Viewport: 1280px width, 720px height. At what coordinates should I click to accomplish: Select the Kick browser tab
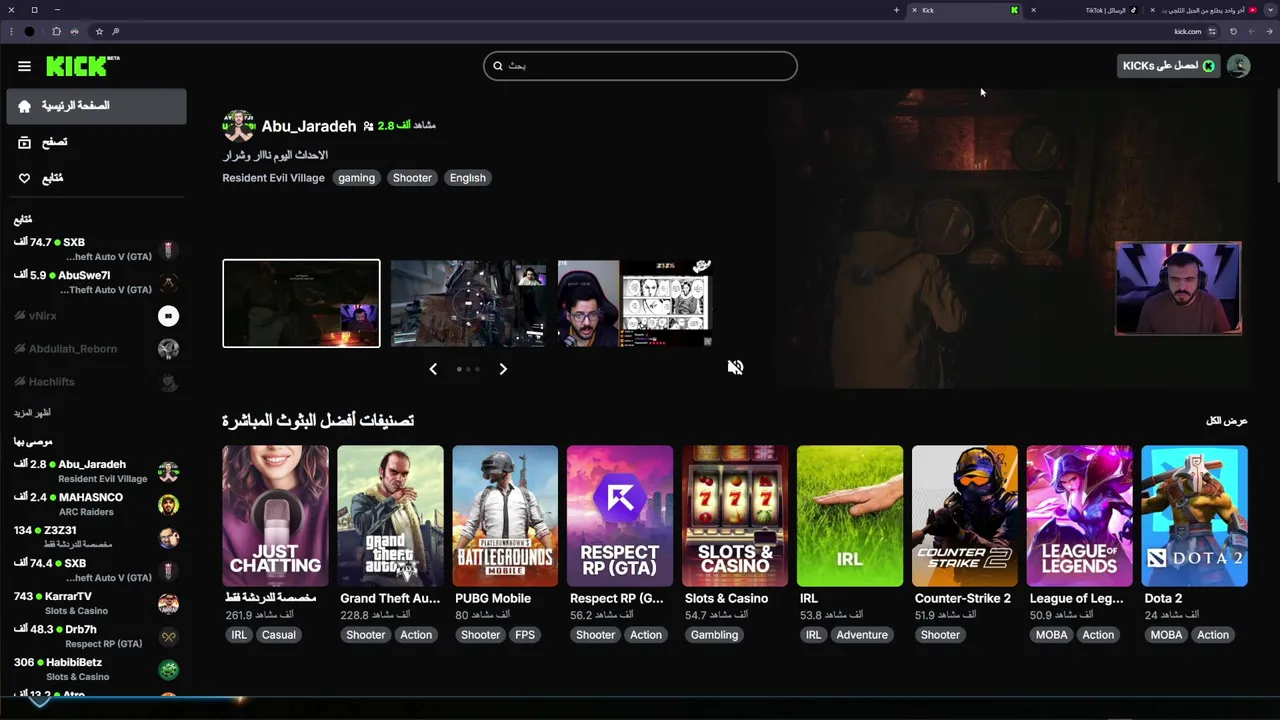[x=965, y=10]
